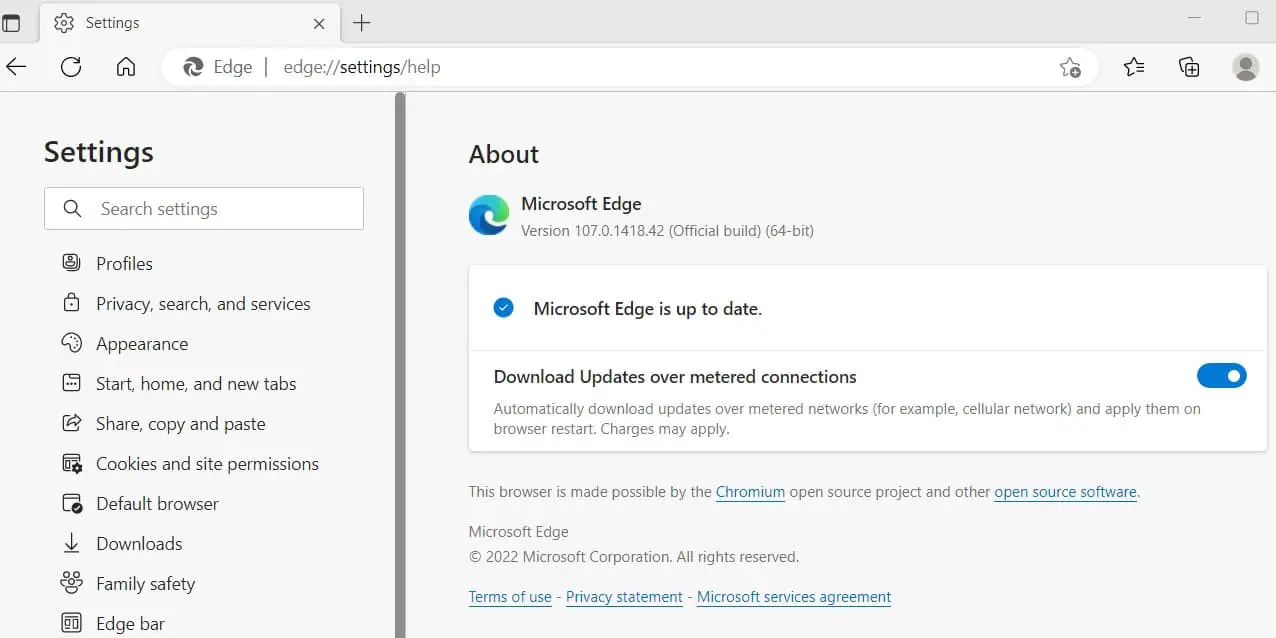Open a new tab with plus button
1276x638 pixels.
[x=362, y=22]
